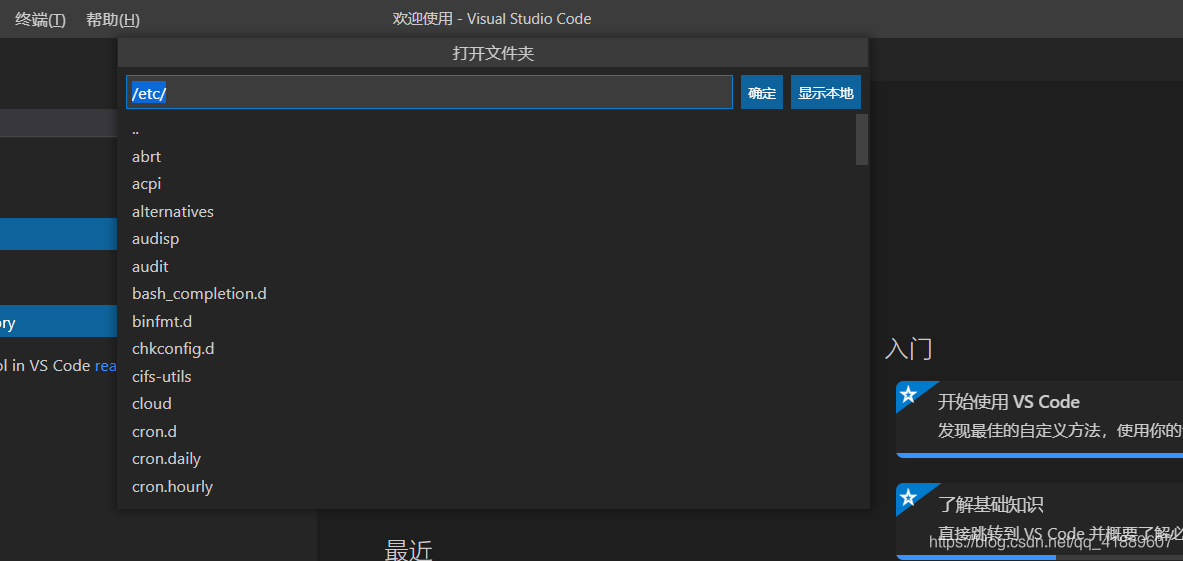Click the folder list scrollbar thumb
The image size is (1183, 561).
tap(862, 139)
